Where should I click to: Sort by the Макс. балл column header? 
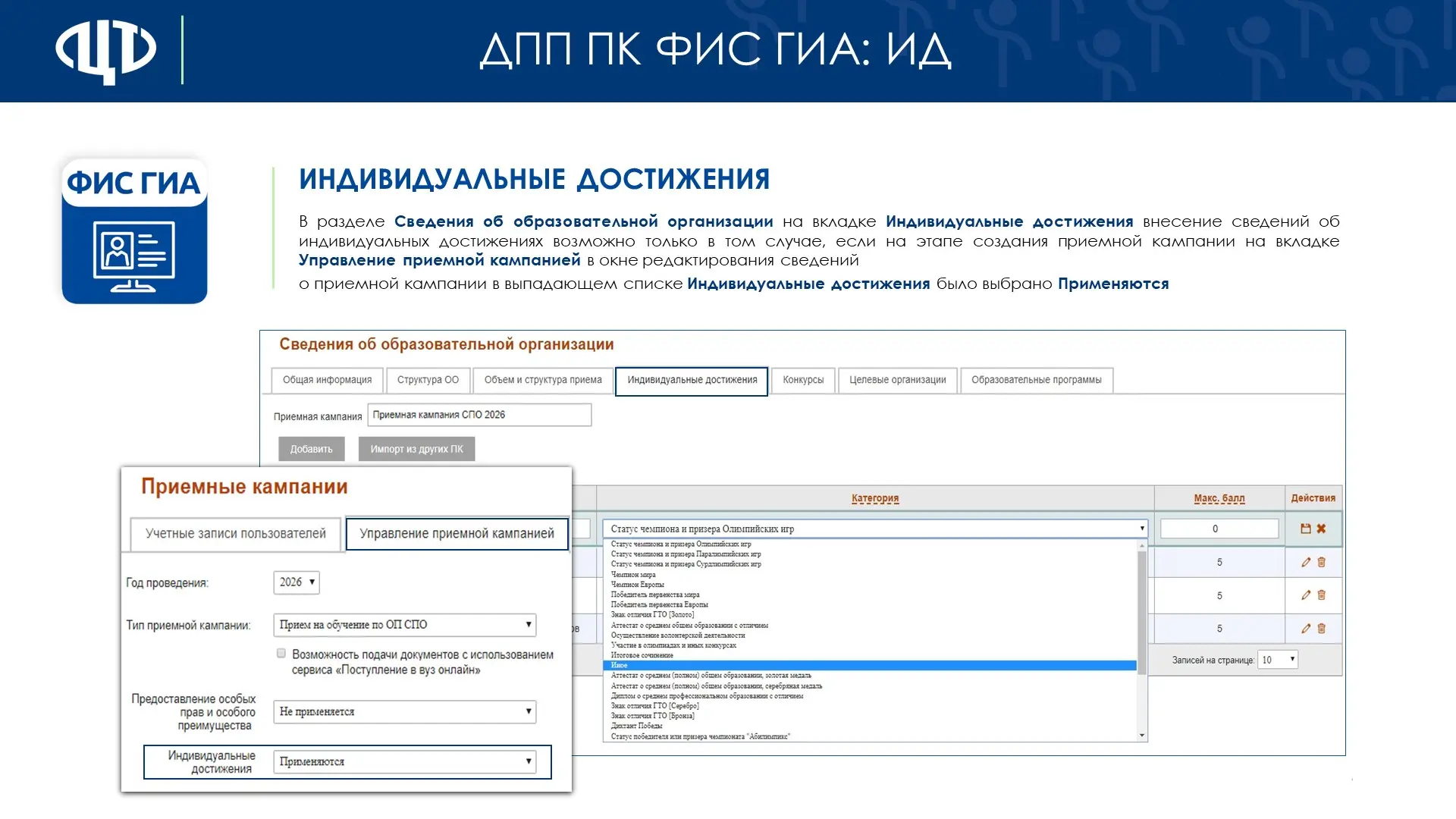click(1219, 498)
